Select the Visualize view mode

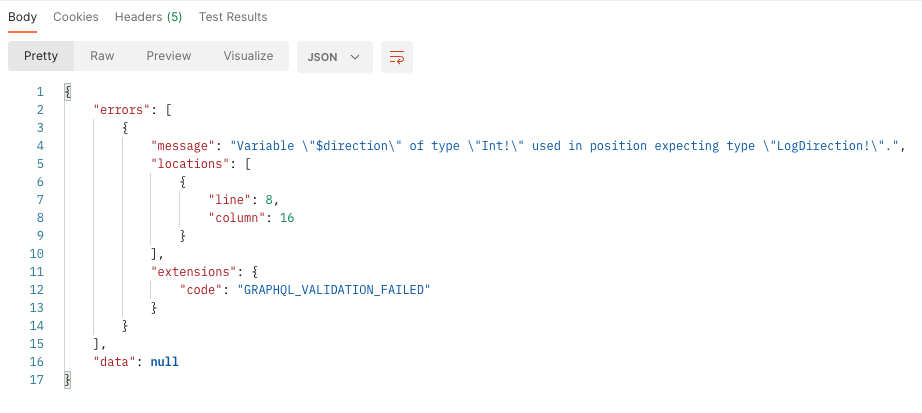[x=248, y=56]
